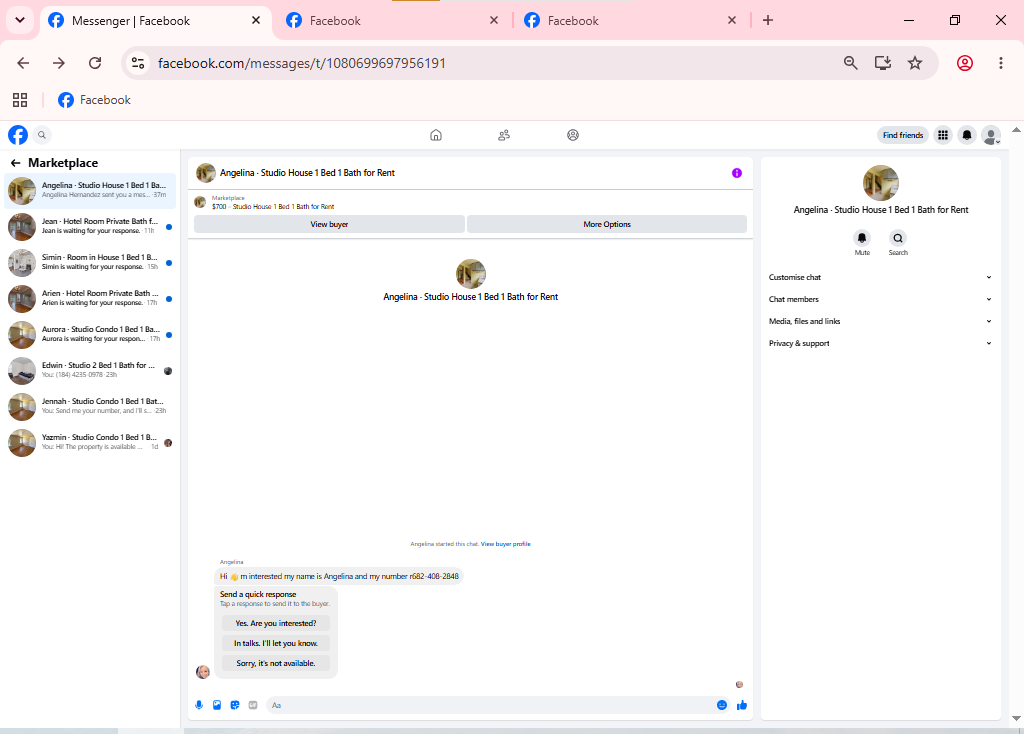Click the Find friends button
Image resolution: width=1024 pixels, height=734 pixels.
[x=903, y=135]
